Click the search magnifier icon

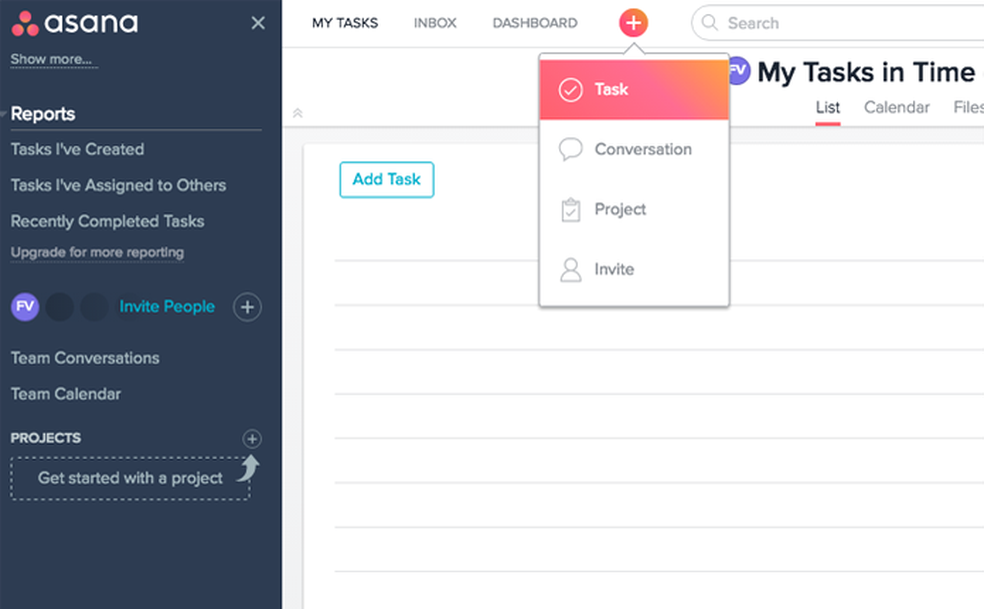pos(709,23)
